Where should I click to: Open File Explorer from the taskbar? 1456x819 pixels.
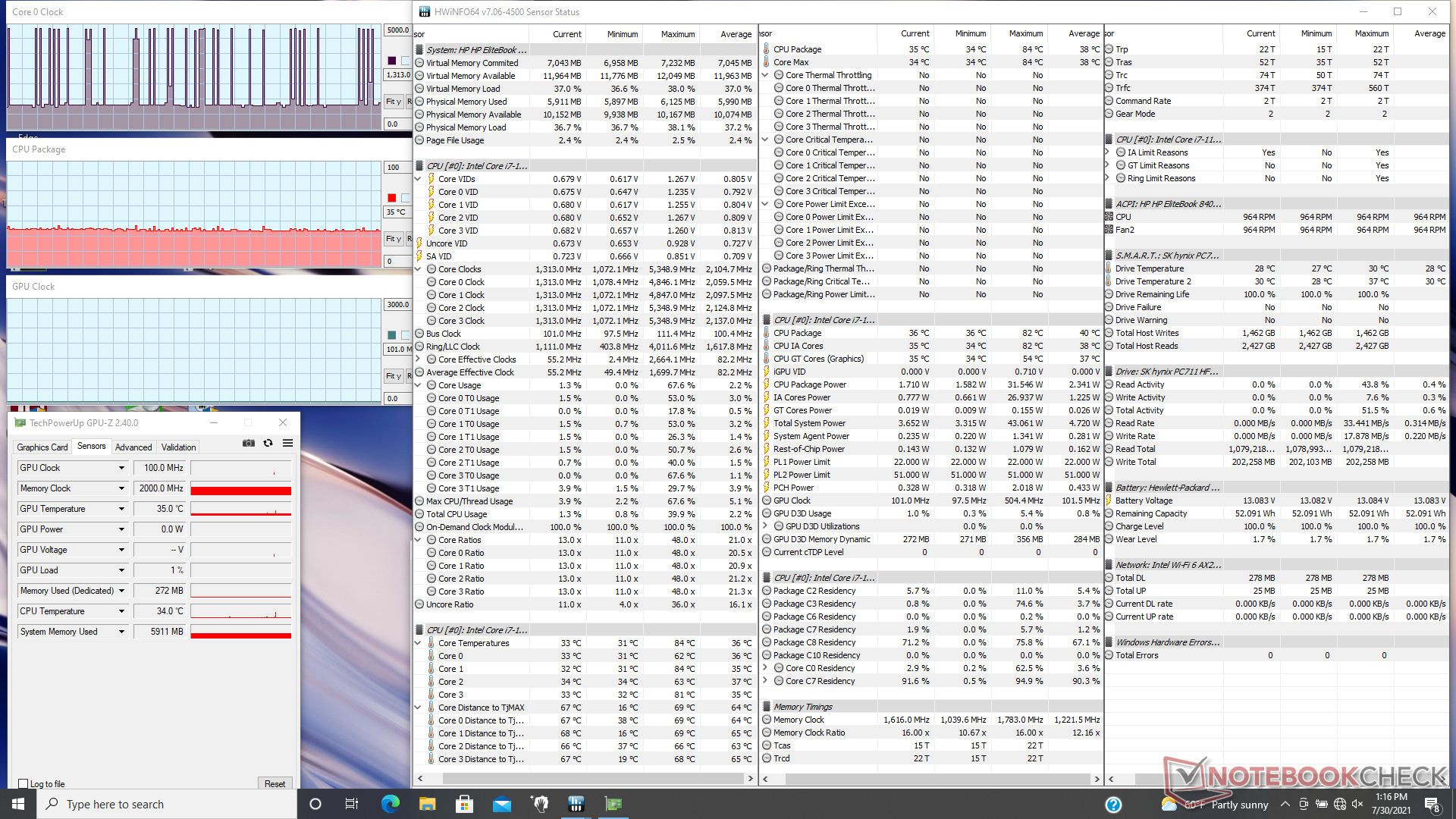point(427,804)
